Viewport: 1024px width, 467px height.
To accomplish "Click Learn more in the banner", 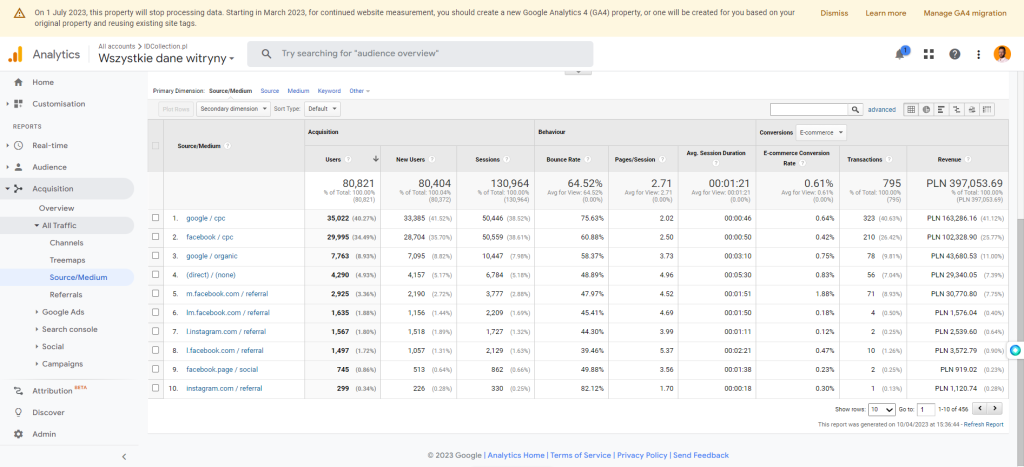I will (886, 13).
